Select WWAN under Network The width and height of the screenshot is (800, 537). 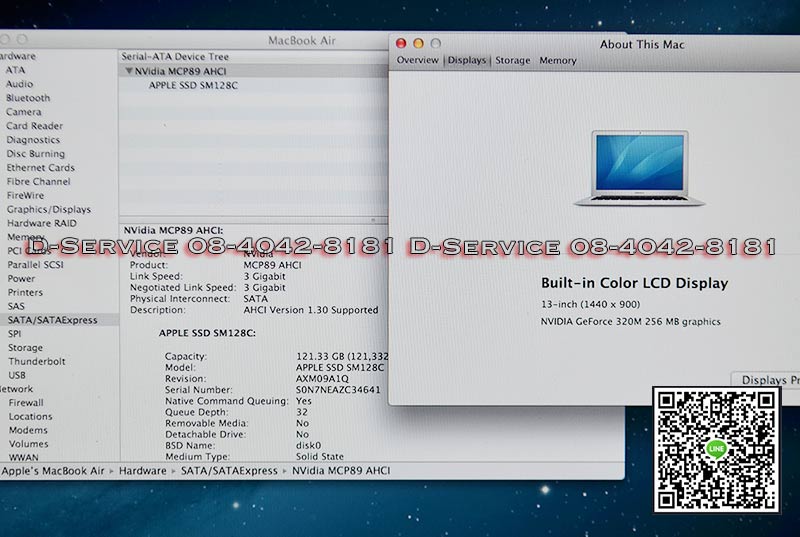tap(23, 457)
